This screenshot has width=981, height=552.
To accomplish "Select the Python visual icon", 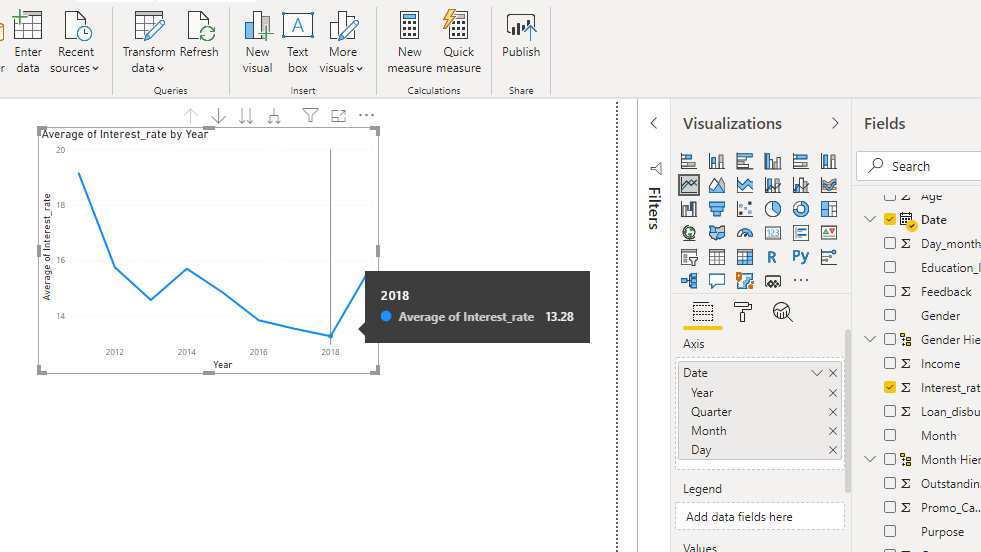I will (x=800, y=257).
